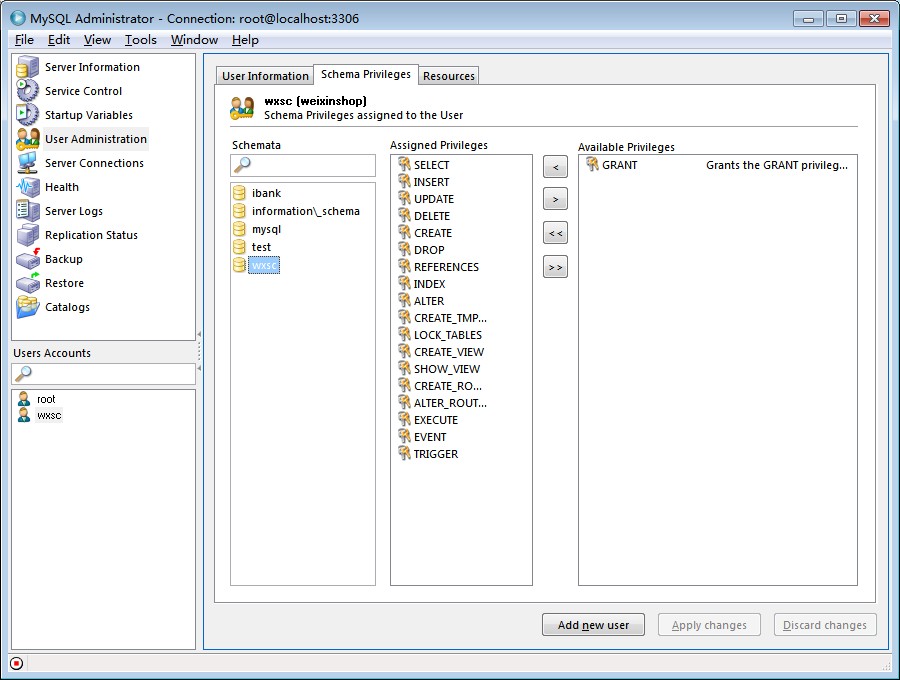Image resolution: width=900 pixels, height=680 pixels.
Task: Open the File menu
Action: point(24,40)
